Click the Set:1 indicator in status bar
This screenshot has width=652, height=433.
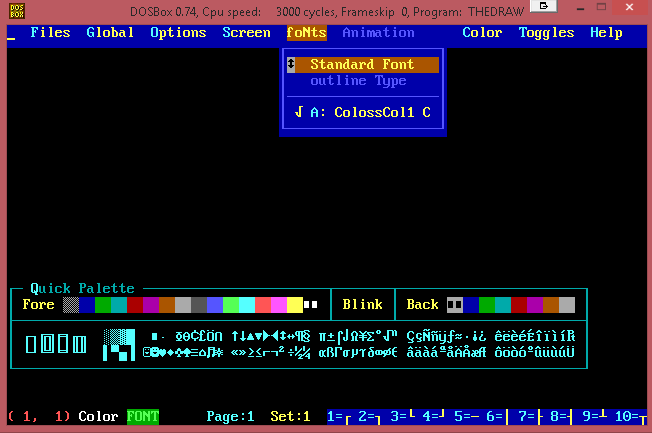tap(291, 416)
